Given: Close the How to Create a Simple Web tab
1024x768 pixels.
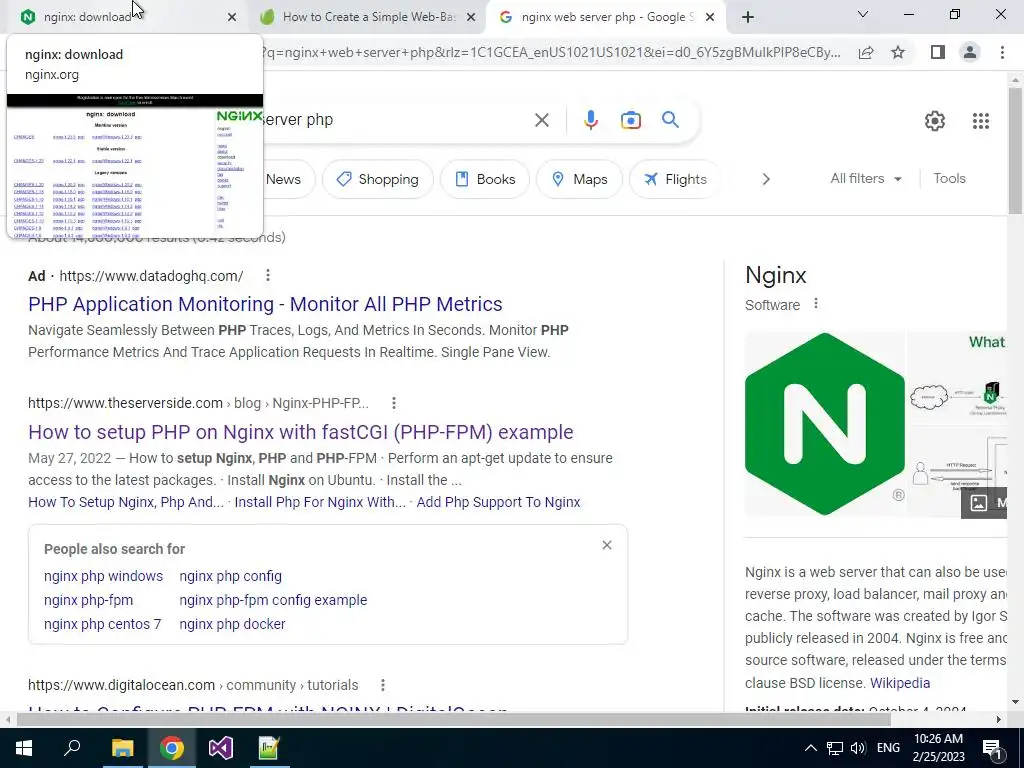Looking at the screenshot, I should coord(470,18).
